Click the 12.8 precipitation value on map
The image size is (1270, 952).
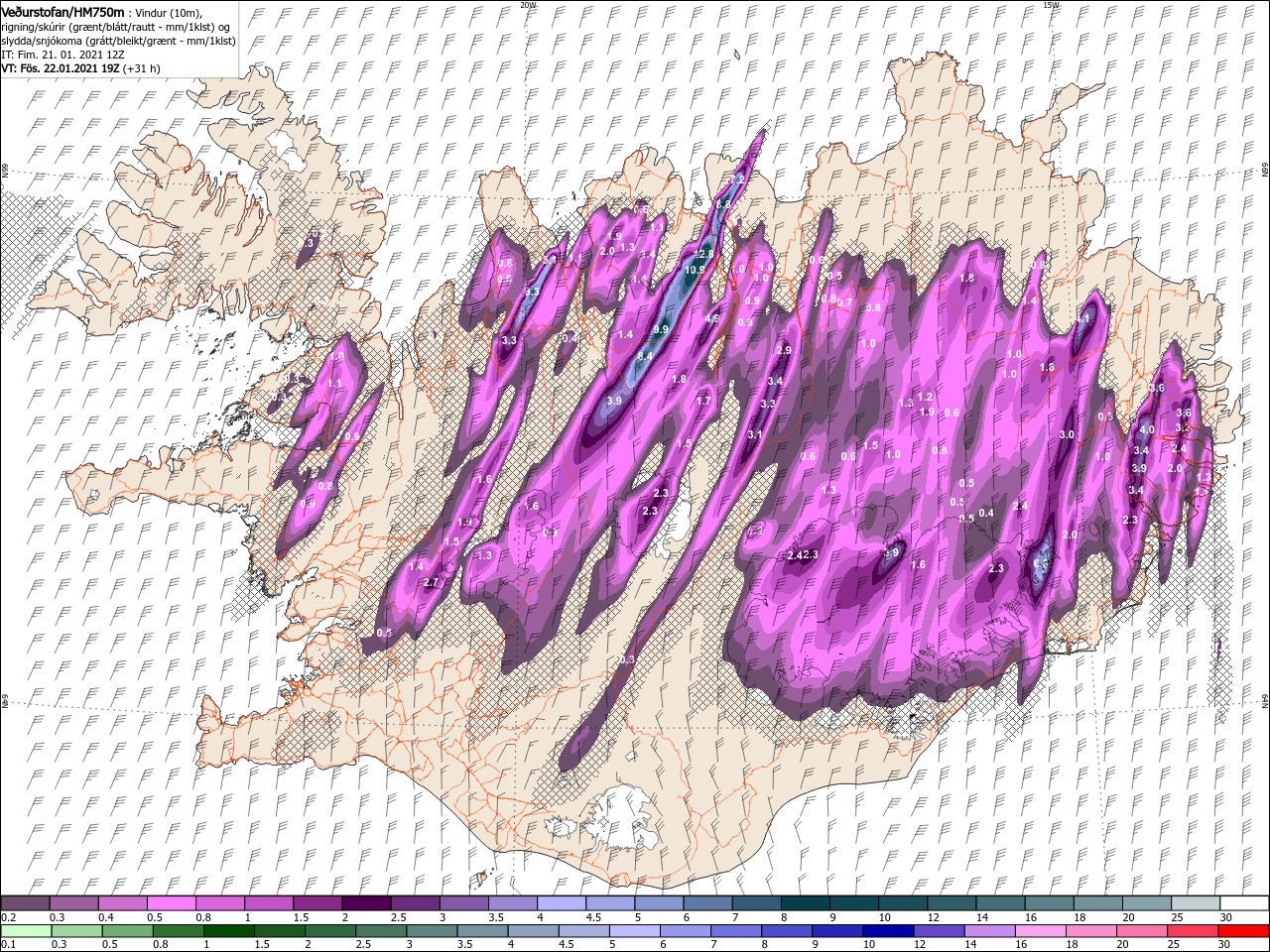click(704, 255)
